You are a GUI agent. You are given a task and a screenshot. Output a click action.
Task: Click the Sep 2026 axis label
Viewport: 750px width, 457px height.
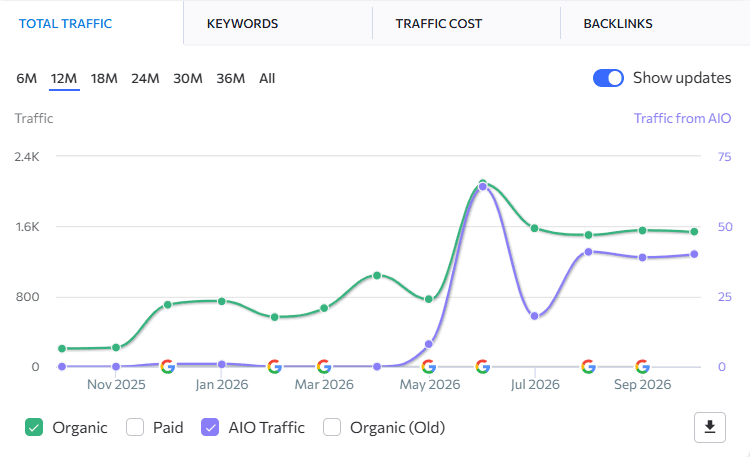(642, 384)
